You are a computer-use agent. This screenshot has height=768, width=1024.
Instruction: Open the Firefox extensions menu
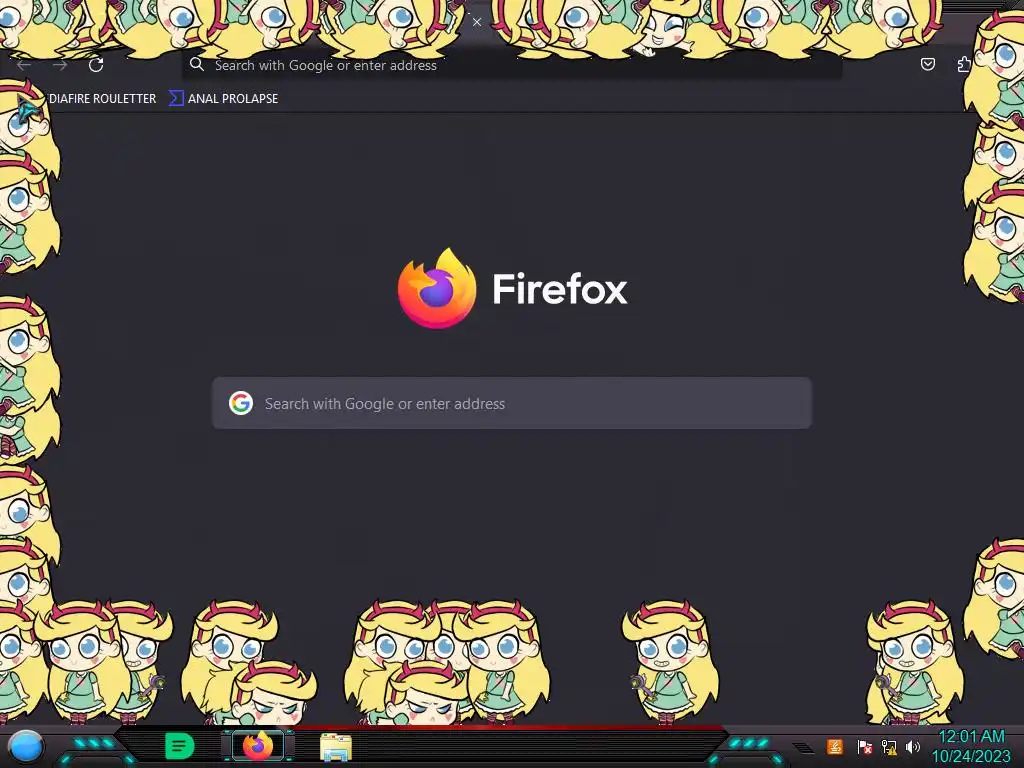[x=964, y=64]
